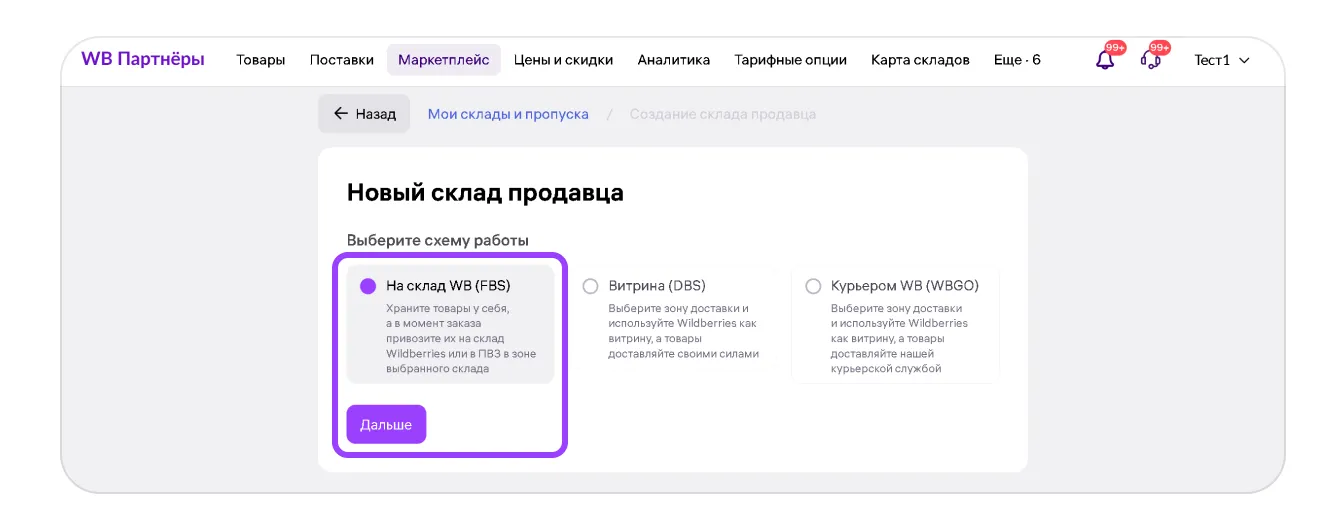Expand the Еще · 6 menu
1344x530 pixels.
[x=1016, y=60]
